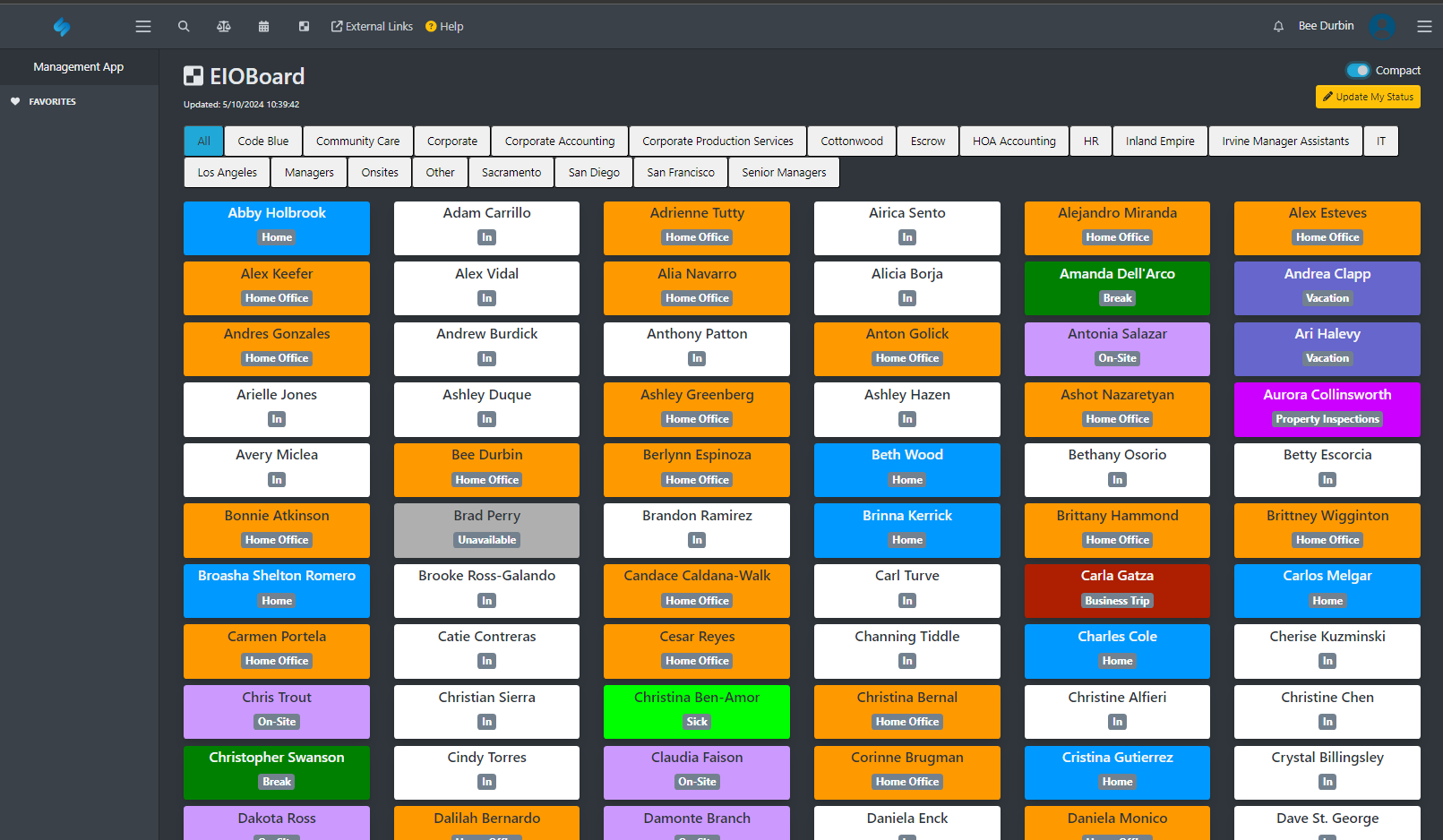Screen dimensions: 1443x840
Task: Open the External Links menu
Action: click(372, 27)
